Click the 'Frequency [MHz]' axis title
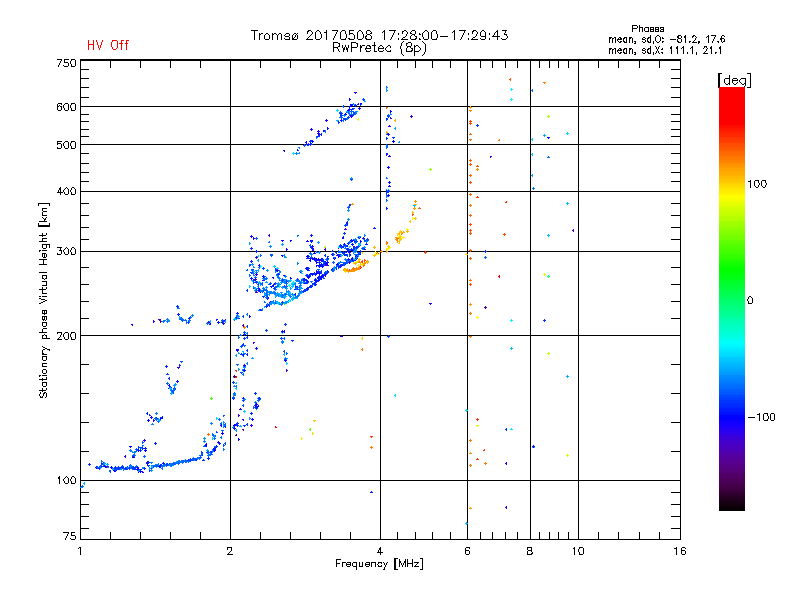The image size is (800, 600). click(379, 564)
